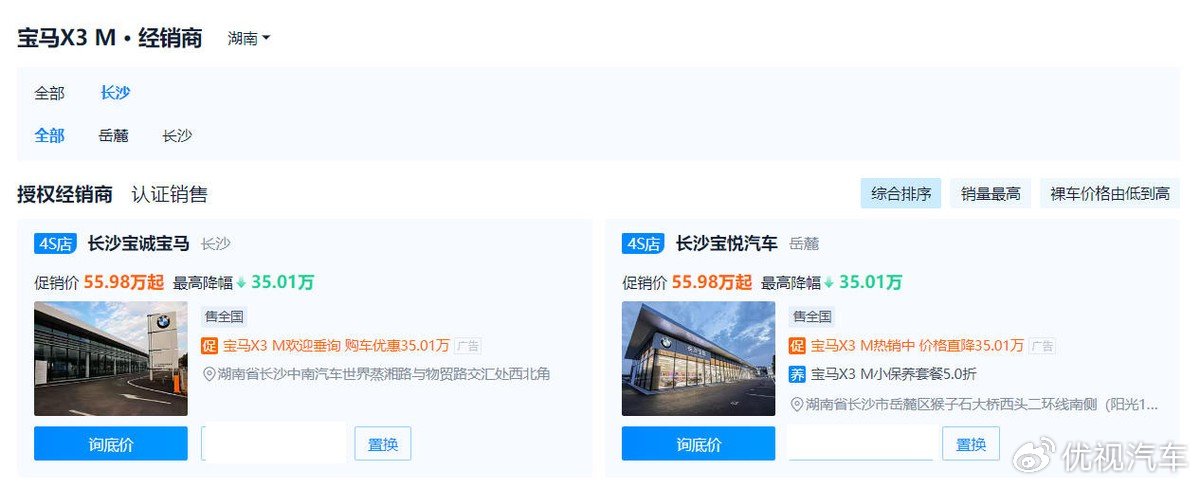Open the 湖南 province dropdown
Image resolution: width=1200 pixels, height=485 pixels.
(x=249, y=39)
